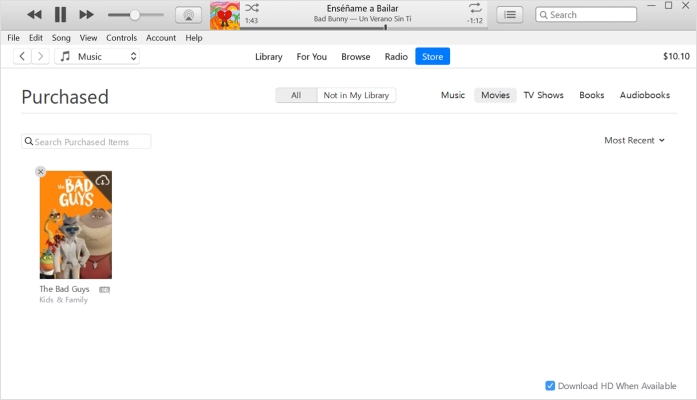Maximize the iTunes window
The image size is (697, 400).
pyautogui.click(x=668, y=6)
